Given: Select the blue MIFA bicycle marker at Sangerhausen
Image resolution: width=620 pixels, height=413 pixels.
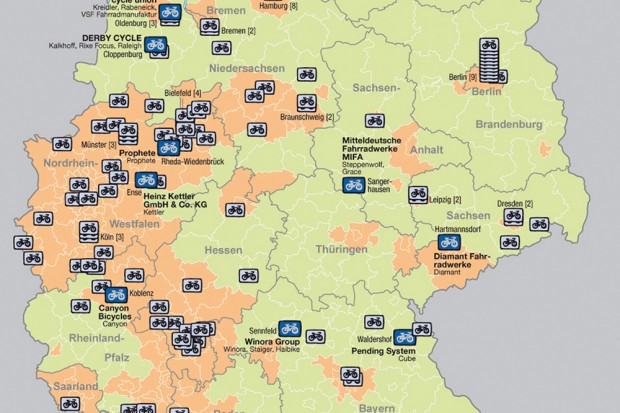Looking at the screenshot, I should click(x=352, y=185).
